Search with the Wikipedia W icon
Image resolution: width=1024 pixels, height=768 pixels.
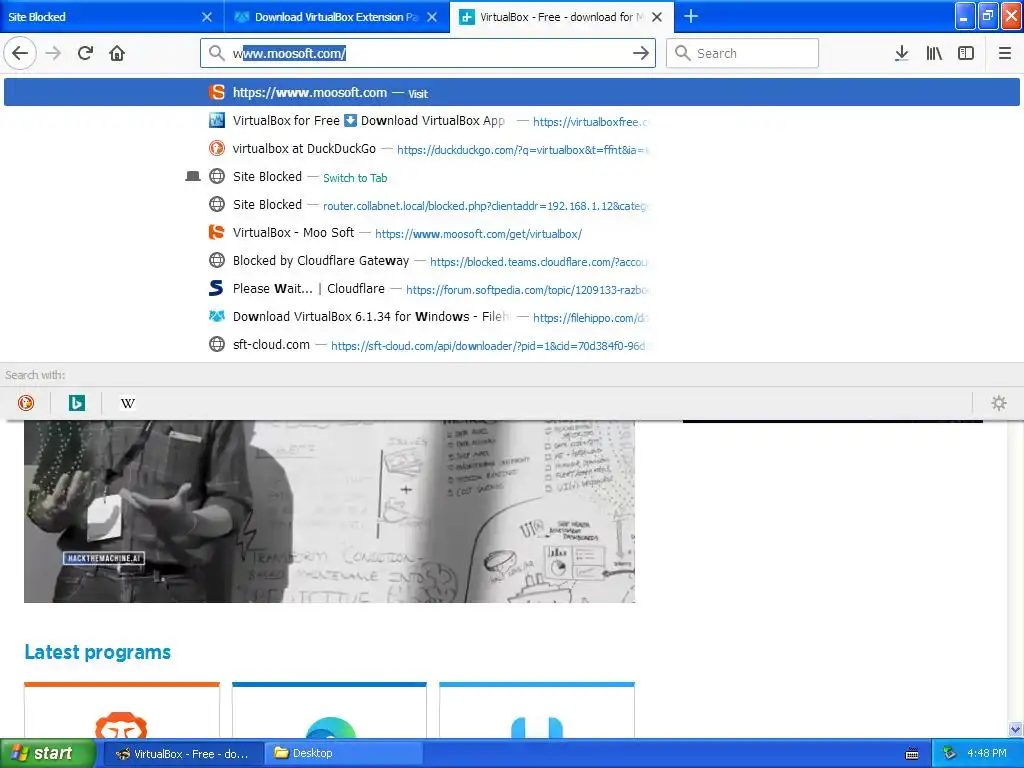(x=127, y=403)
